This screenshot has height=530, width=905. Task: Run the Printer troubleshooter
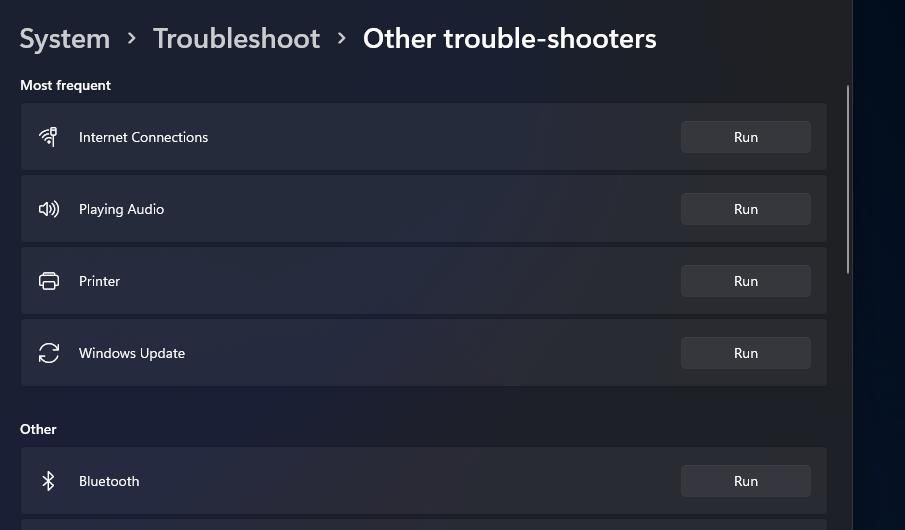(x=746, y=281)
